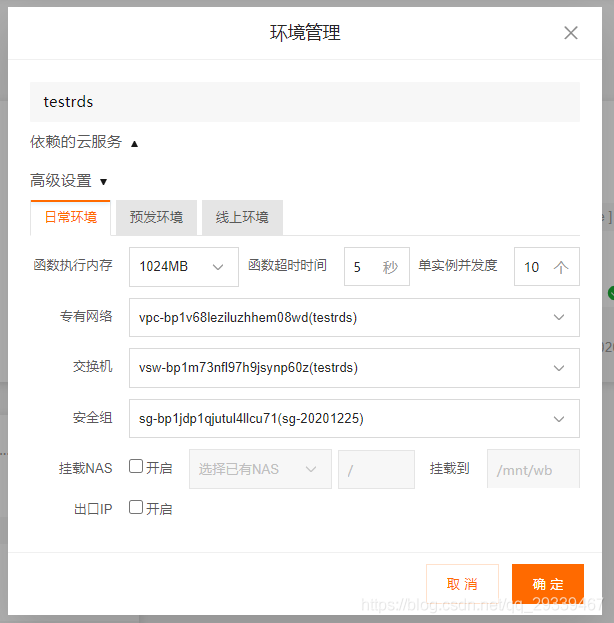Enable the 挂载NAS 开启 checkbox

136,466
